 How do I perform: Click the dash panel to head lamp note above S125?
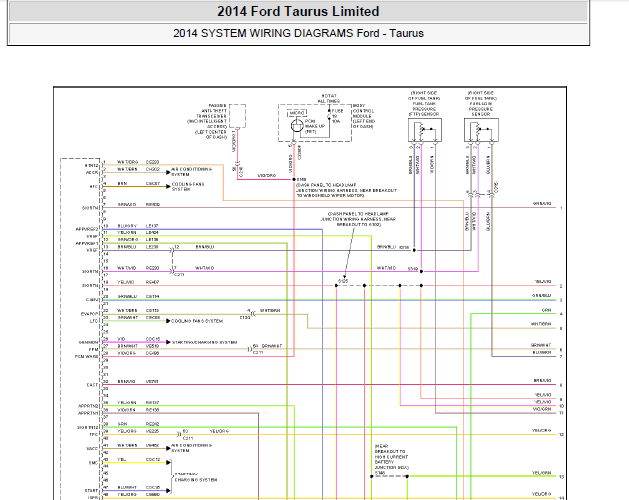coord(358,220)
